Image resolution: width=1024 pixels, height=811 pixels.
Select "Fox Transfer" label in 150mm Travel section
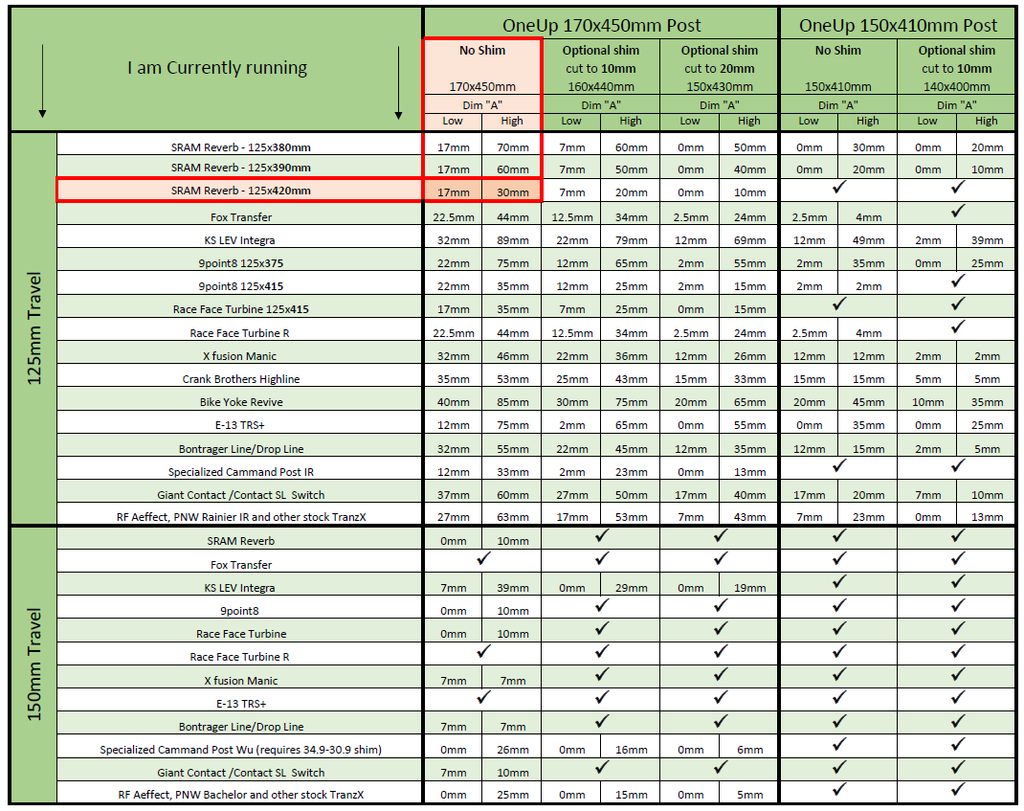point(241,564)
